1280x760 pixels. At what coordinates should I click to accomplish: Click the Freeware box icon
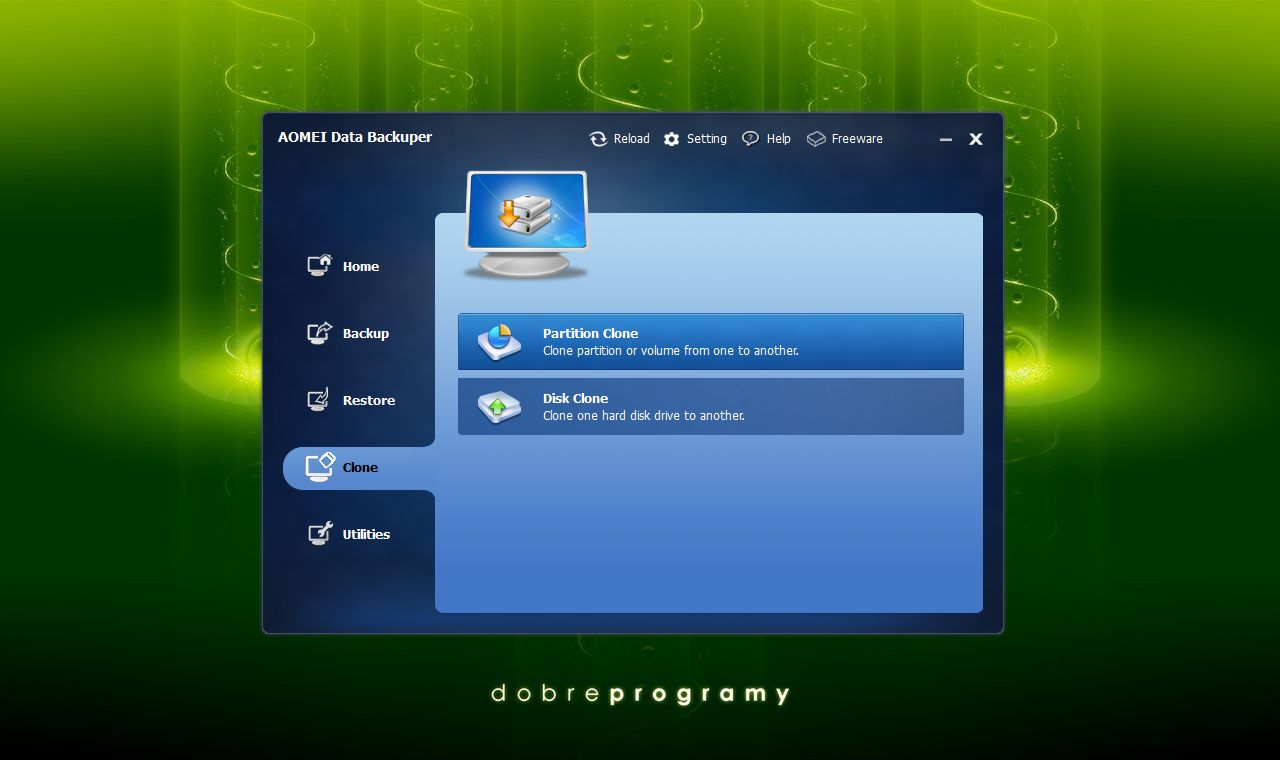816,139
